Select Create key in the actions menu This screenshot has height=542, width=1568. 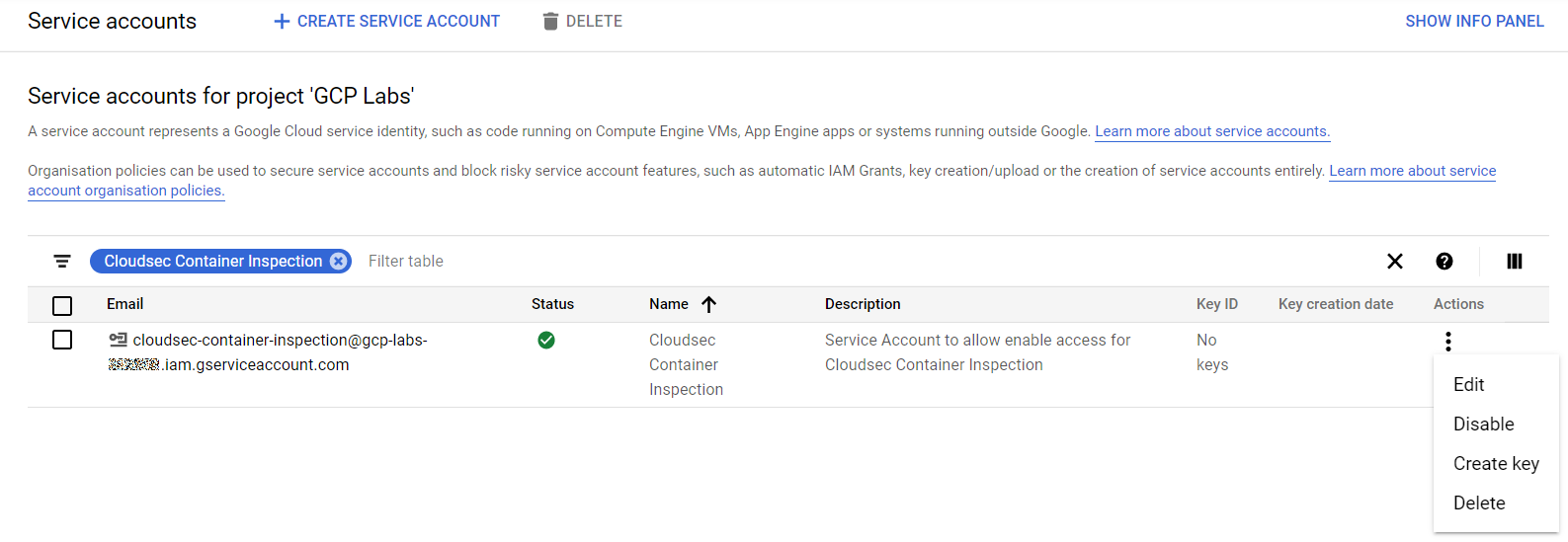tap(1496, 464)
